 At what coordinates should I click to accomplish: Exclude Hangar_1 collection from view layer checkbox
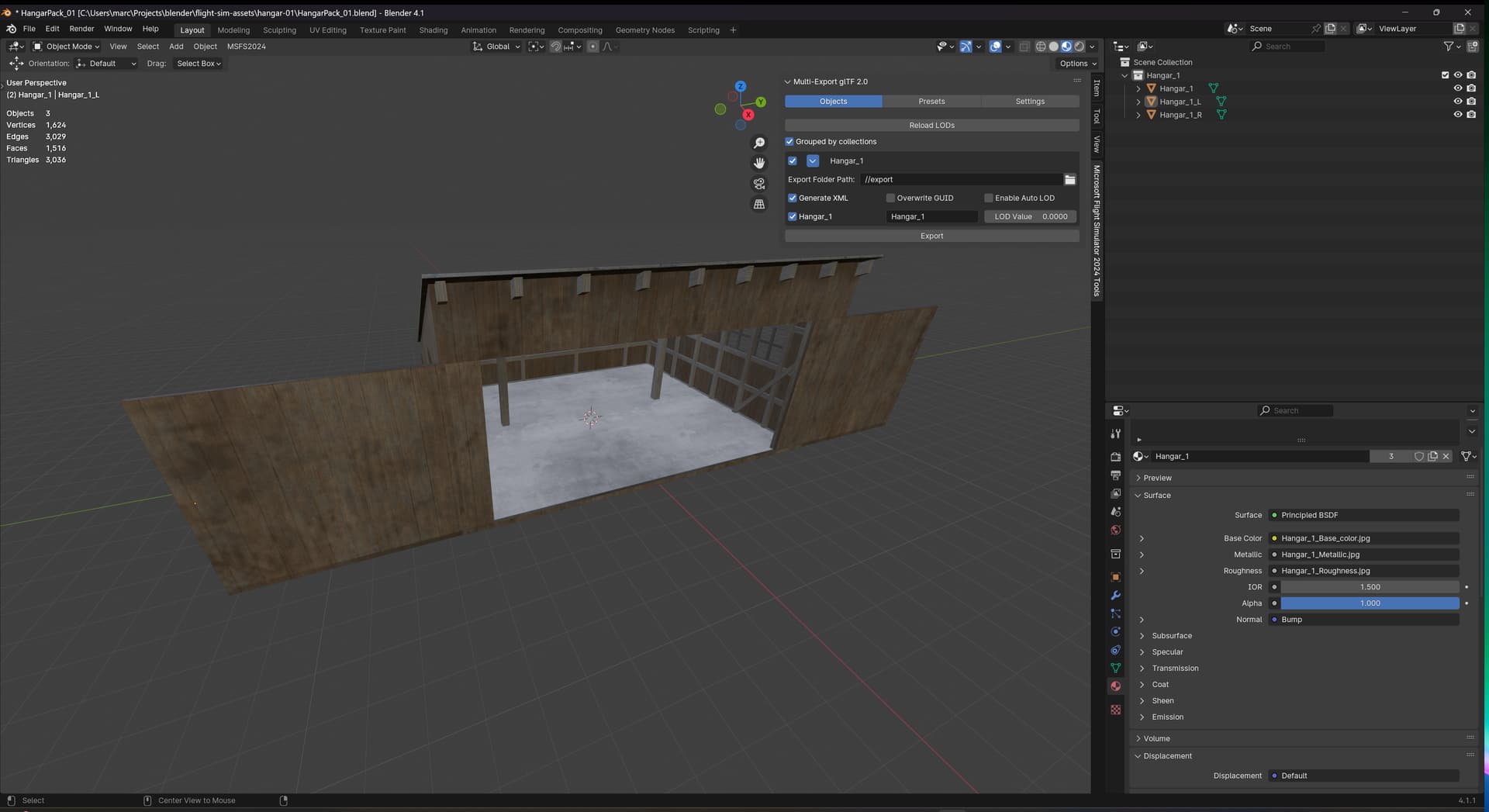(1445, 75)
